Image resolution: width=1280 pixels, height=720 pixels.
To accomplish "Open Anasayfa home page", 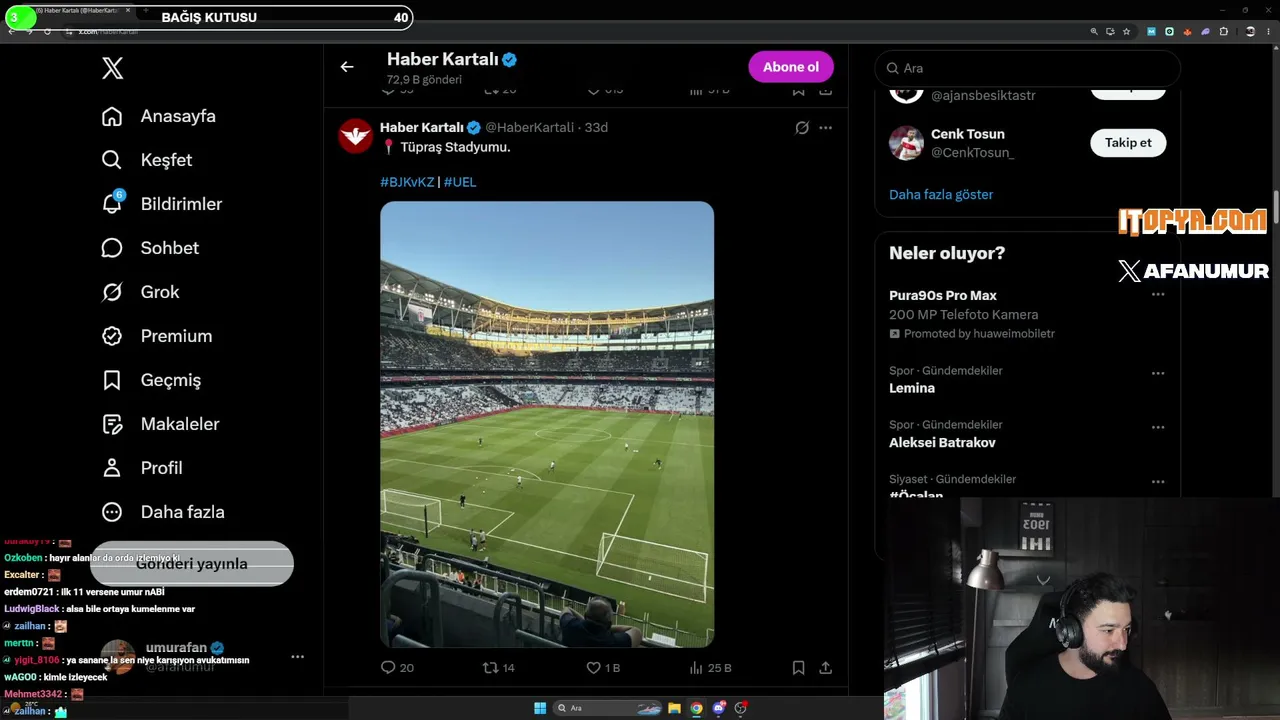I will click(x=159, y=116).
